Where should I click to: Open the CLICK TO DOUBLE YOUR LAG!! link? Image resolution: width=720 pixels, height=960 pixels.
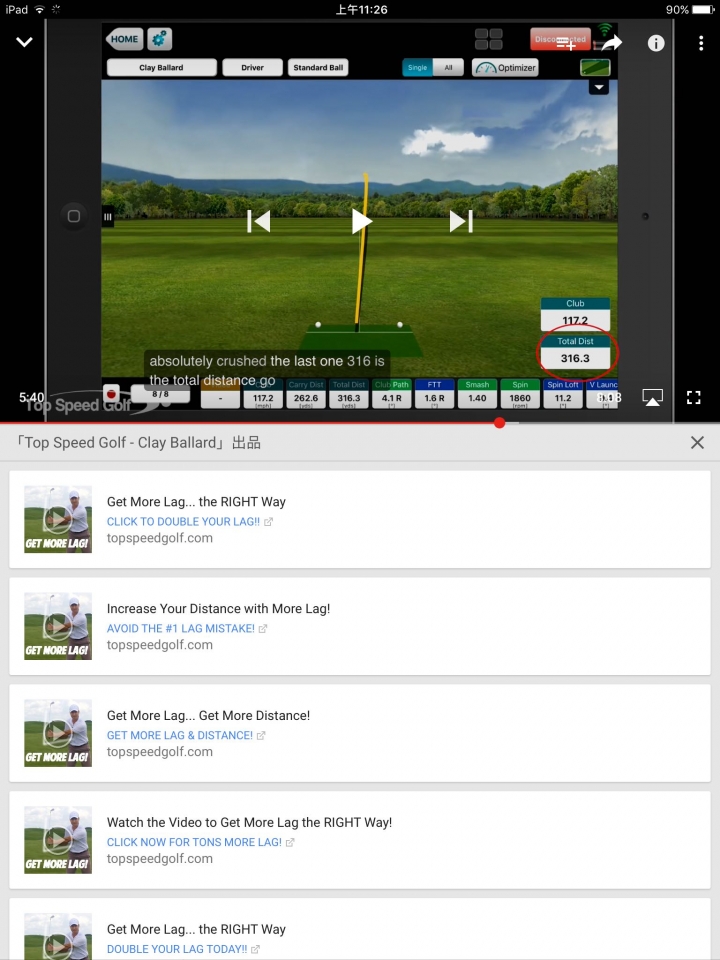point(190,522)
